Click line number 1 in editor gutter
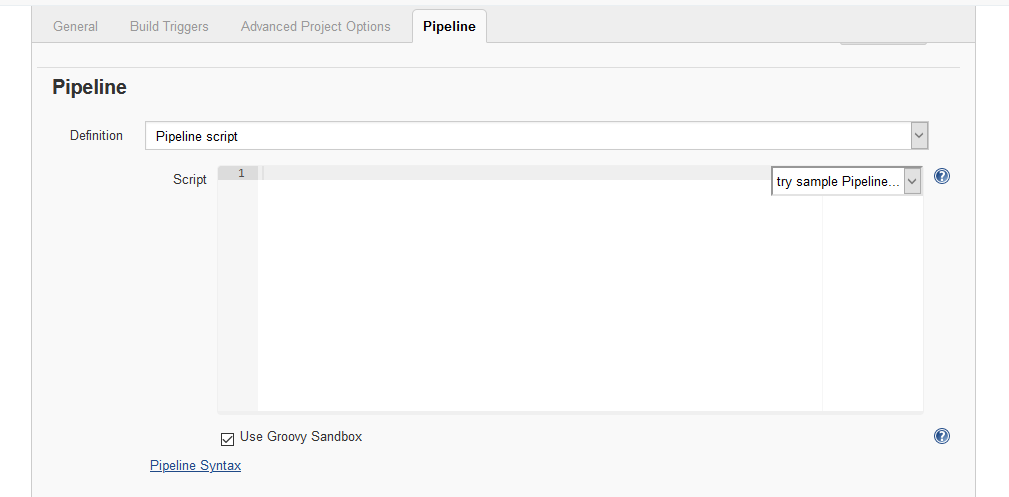Viewport: 1009px width, 497px height. pos(241,173)
